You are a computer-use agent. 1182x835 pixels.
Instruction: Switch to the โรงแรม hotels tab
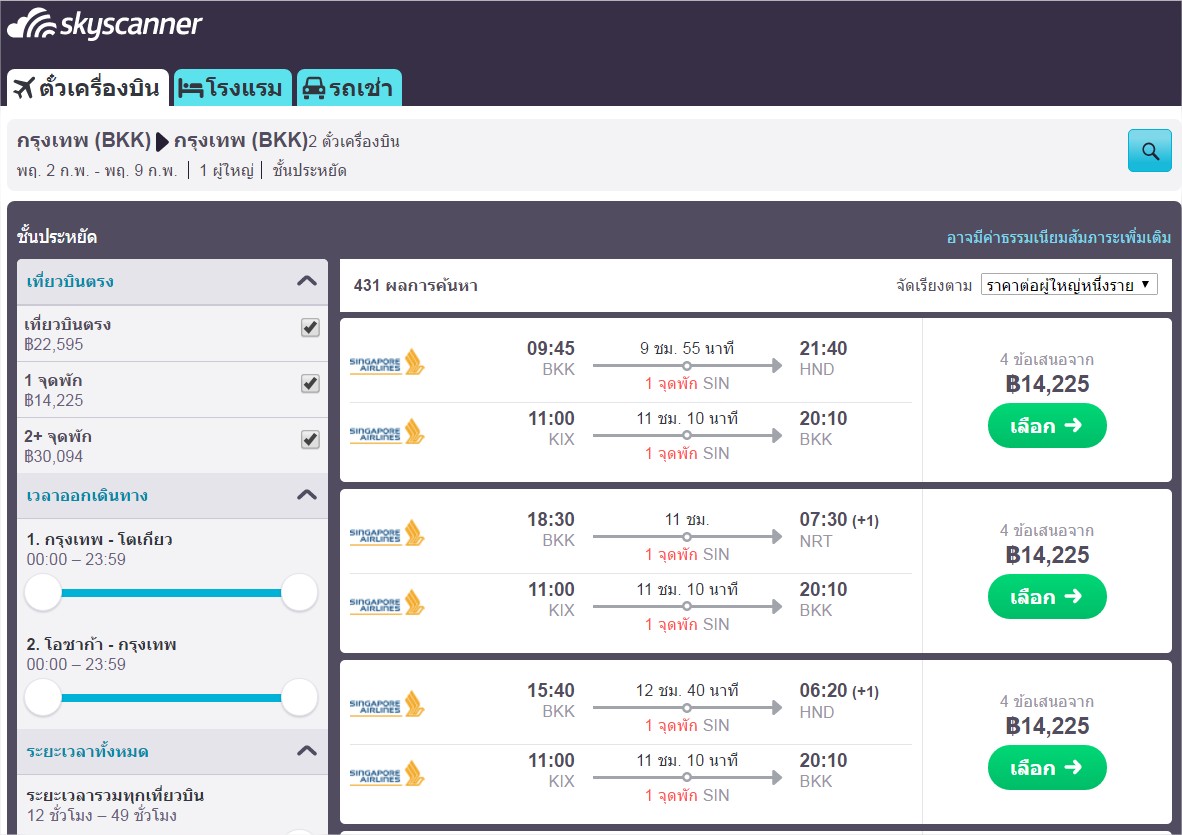tap(232, 88)
